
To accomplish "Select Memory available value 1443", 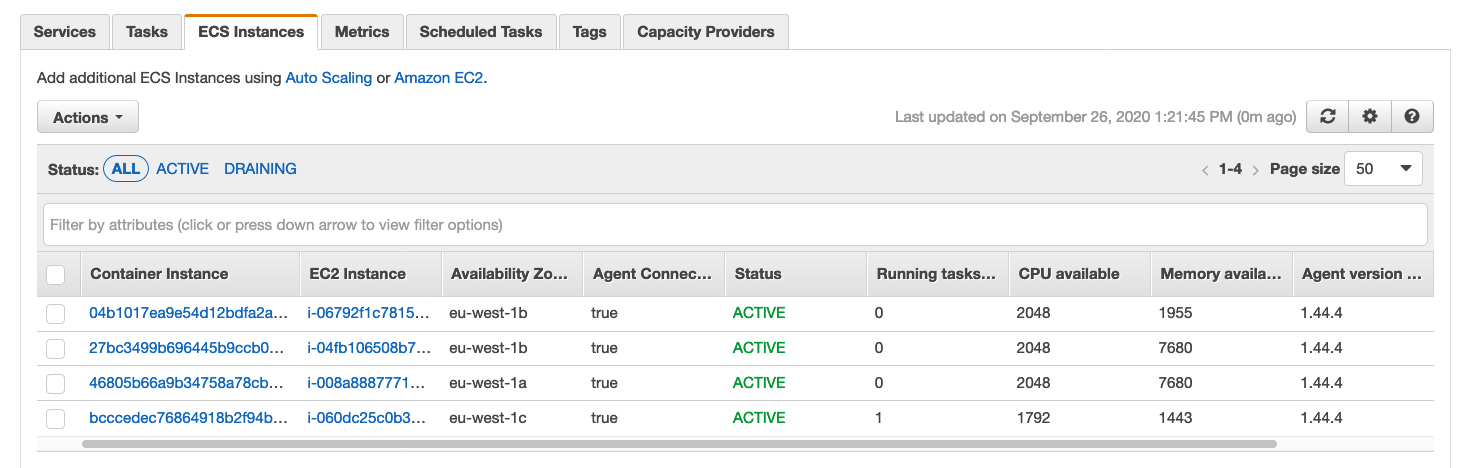I will [x=1176, y=418].
